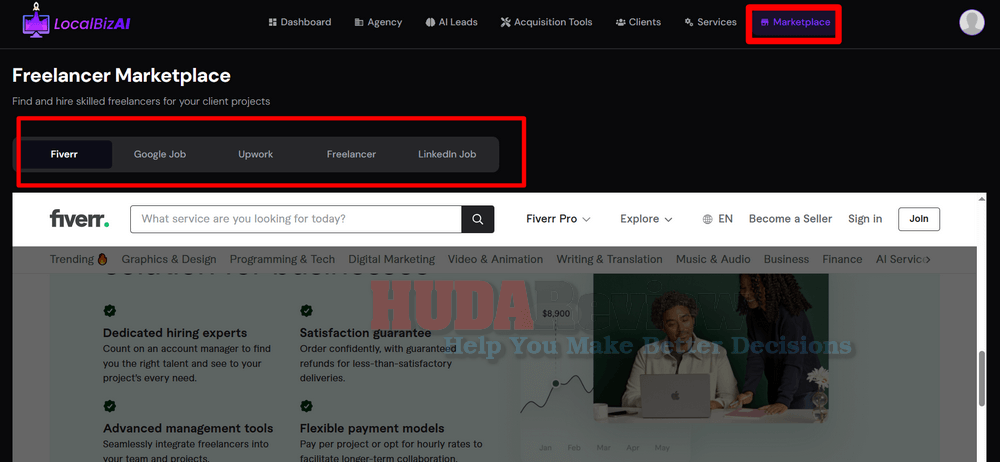Click the Join button on Fiverr
1000x462 pixels.
(x=919, y=219)
